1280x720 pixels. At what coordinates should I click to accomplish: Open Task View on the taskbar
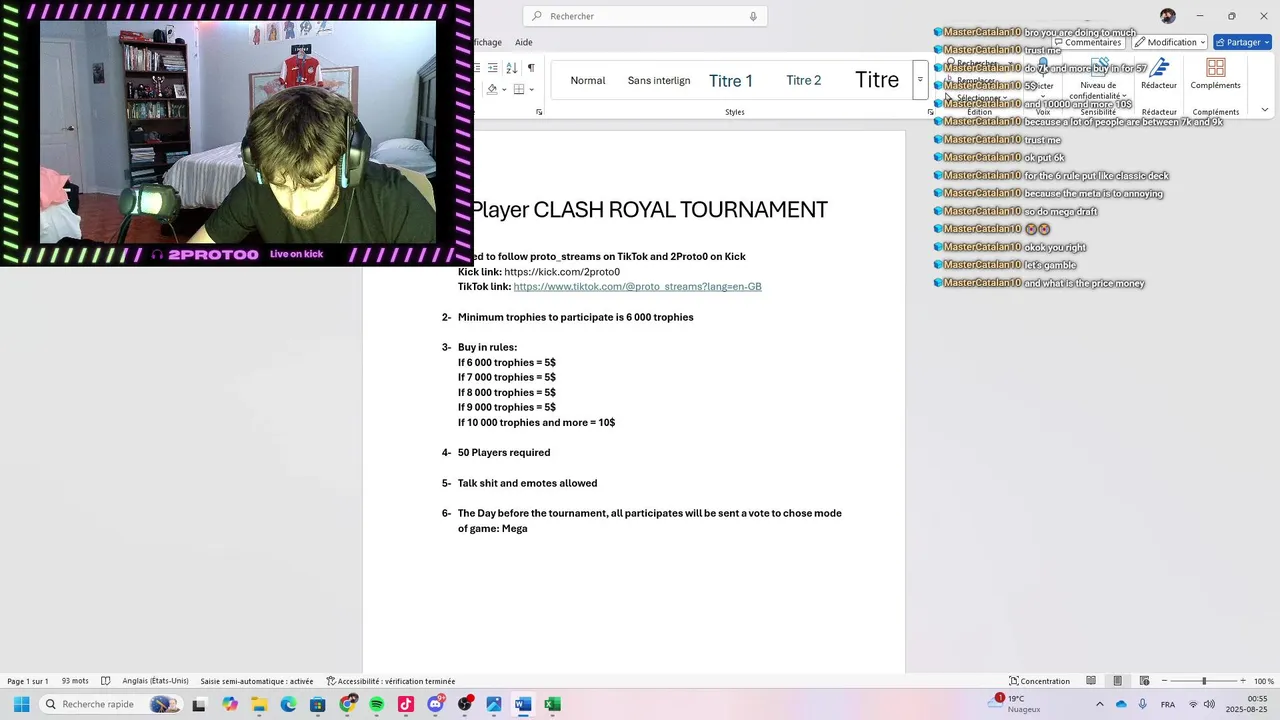199,704
